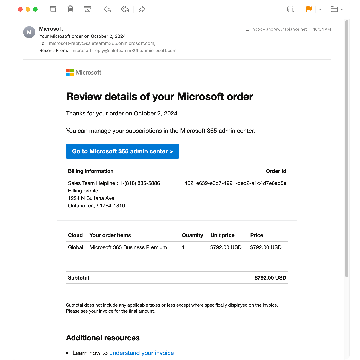Click the 'Quantity' column header
The width and height of the screenshot is (360, 360).
coord(192,235)
